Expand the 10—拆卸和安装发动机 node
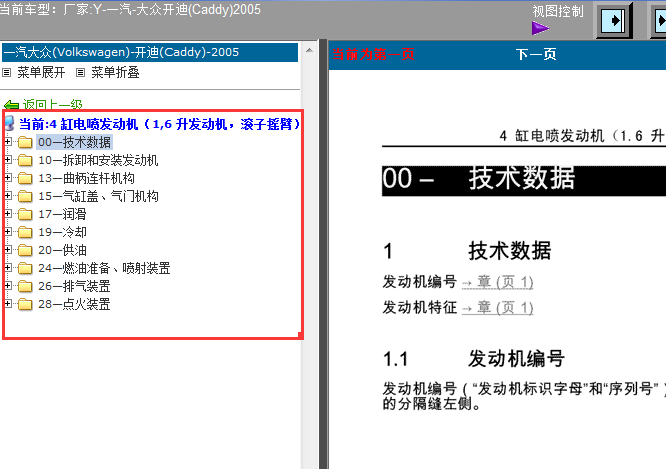The image size is (666, 469). click(x=8, y=160)
